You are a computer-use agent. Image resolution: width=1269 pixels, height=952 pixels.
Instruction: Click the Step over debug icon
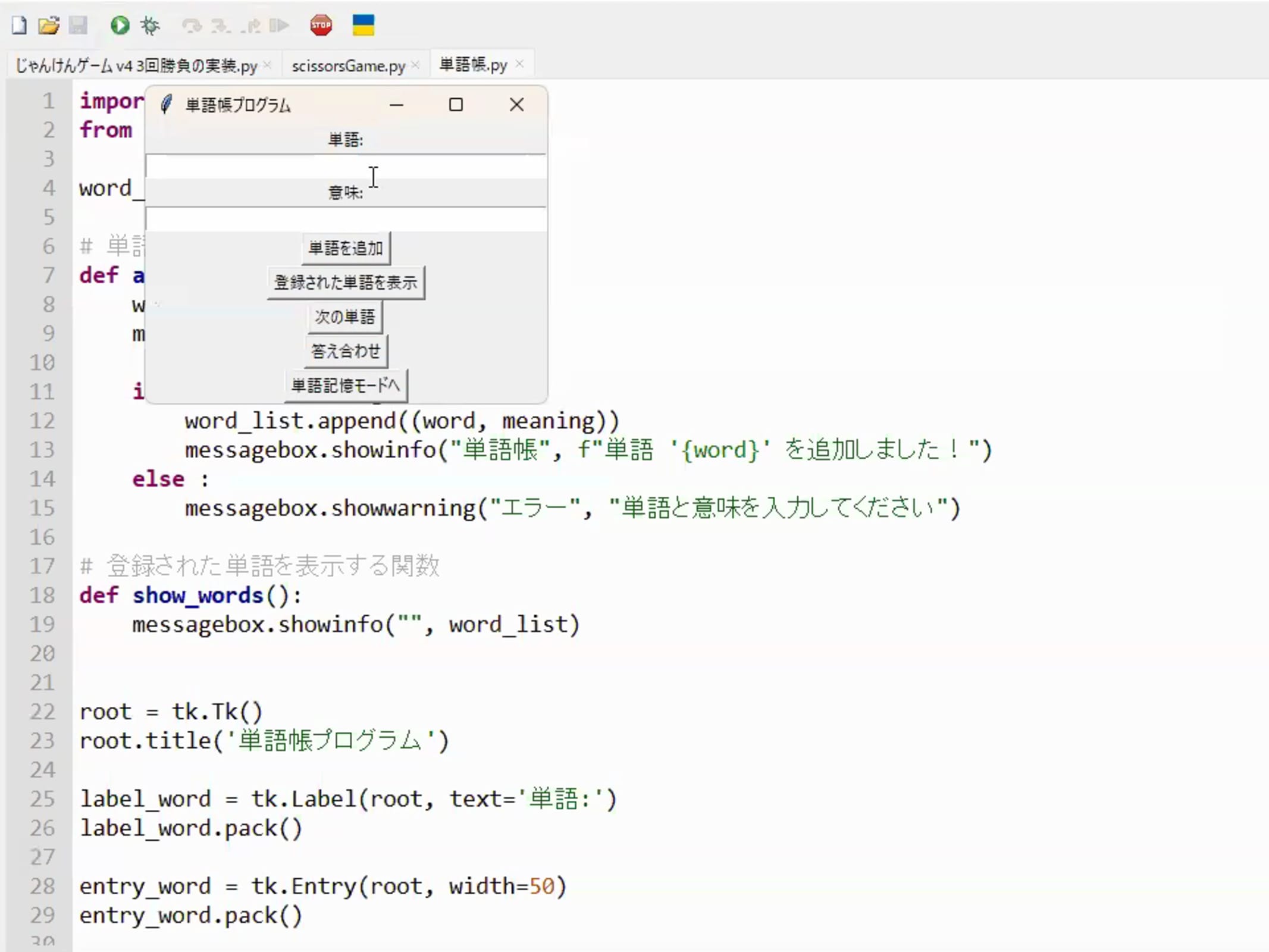click(x=192, y=26)
